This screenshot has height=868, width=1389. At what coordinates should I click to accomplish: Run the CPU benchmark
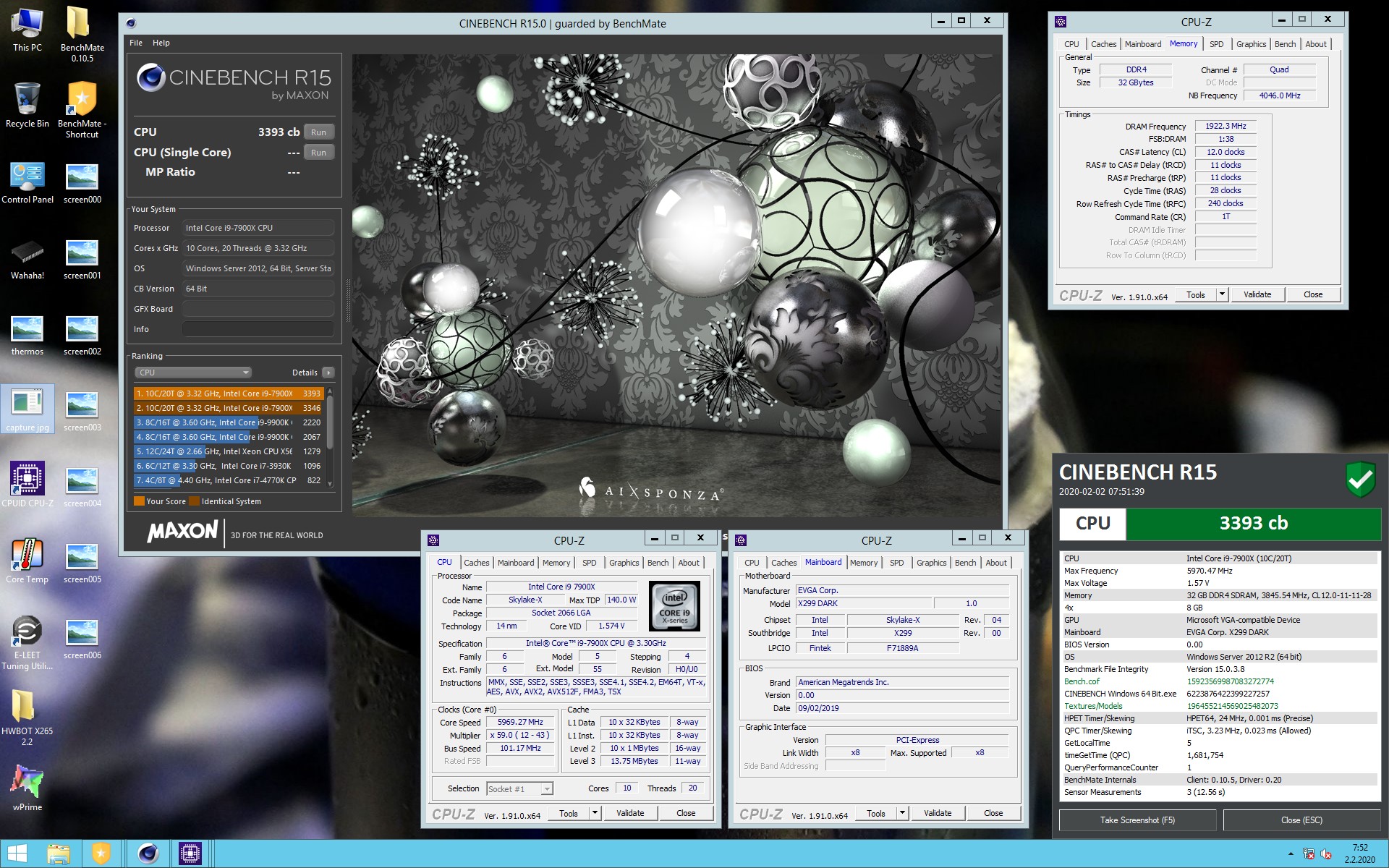[319, 132]
